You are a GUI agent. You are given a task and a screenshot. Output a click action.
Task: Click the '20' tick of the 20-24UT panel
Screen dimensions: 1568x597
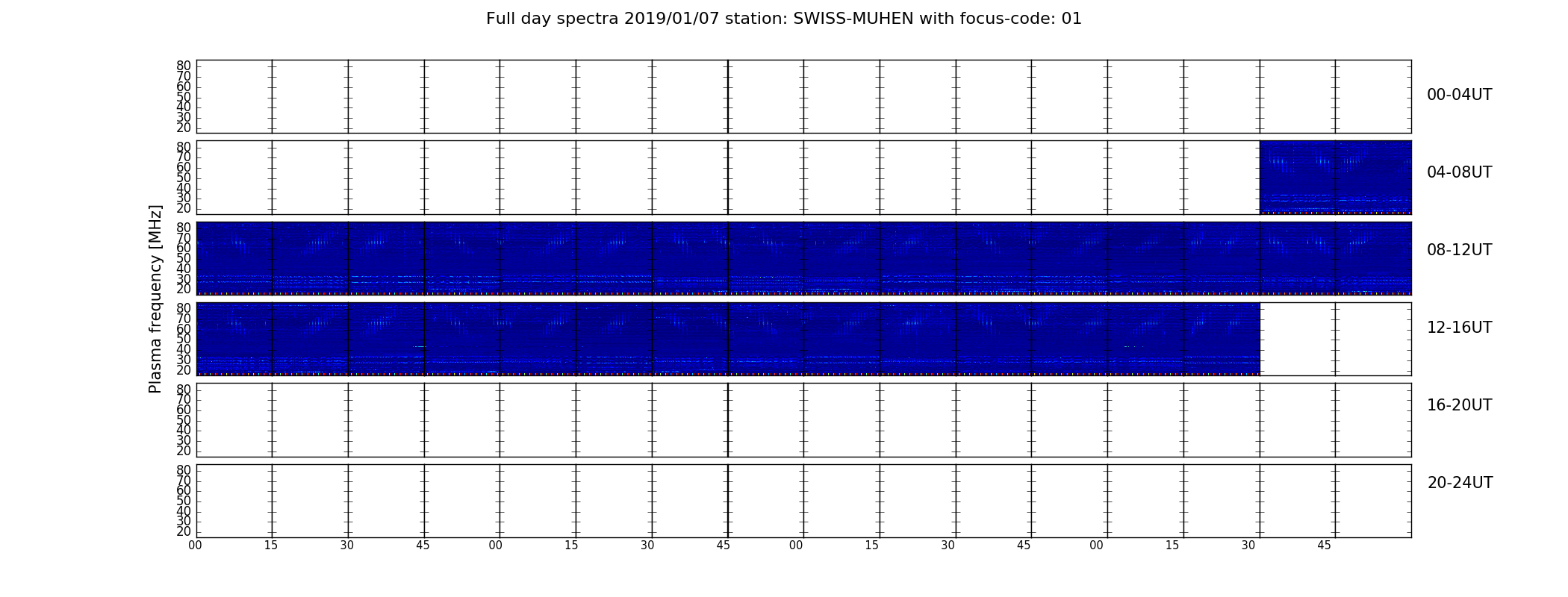[184, 531]
